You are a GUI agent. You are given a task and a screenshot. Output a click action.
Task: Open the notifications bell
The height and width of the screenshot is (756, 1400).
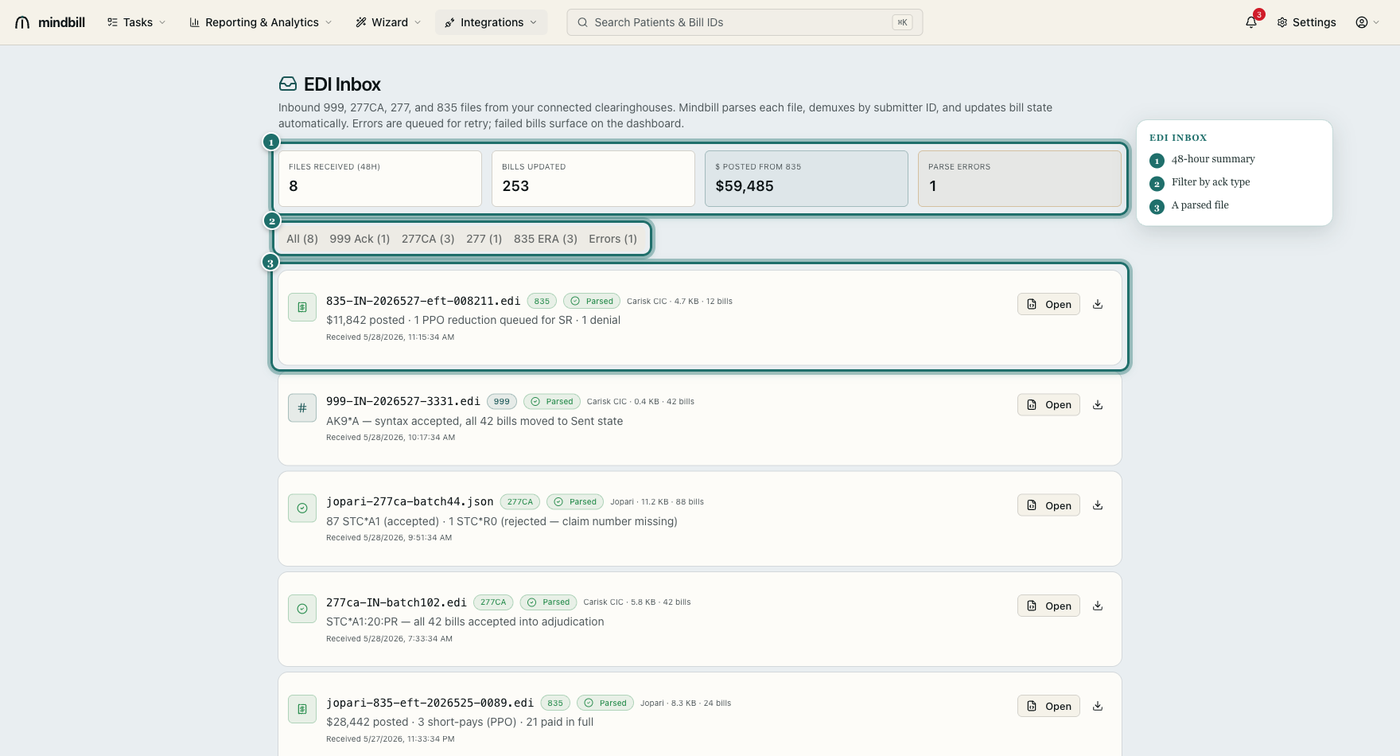point(1251,22)
